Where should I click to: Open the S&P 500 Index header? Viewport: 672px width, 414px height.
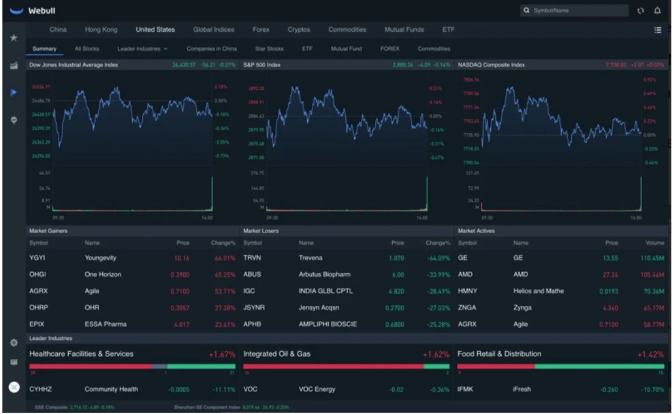[x=346, y=65]
